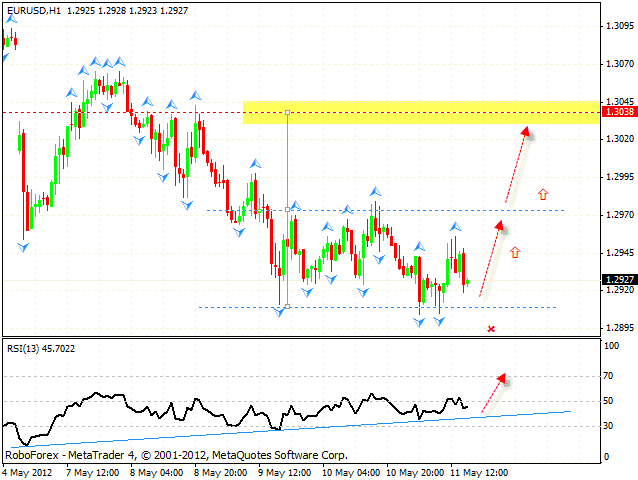Viewport: 638px width, 480px height.
Task: Click the top square handle of the gray vertical line
Action: (x=288, y=113)
